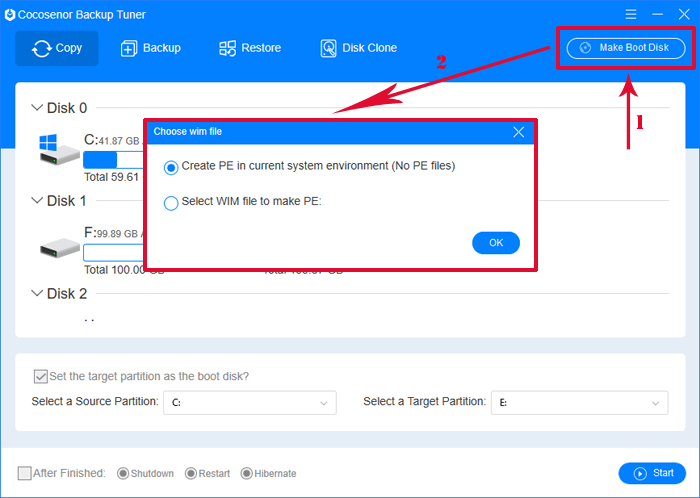This screenshot has width=700, height=498.
Task: Select the C: Windows drive icon
Action: (58, 150)
